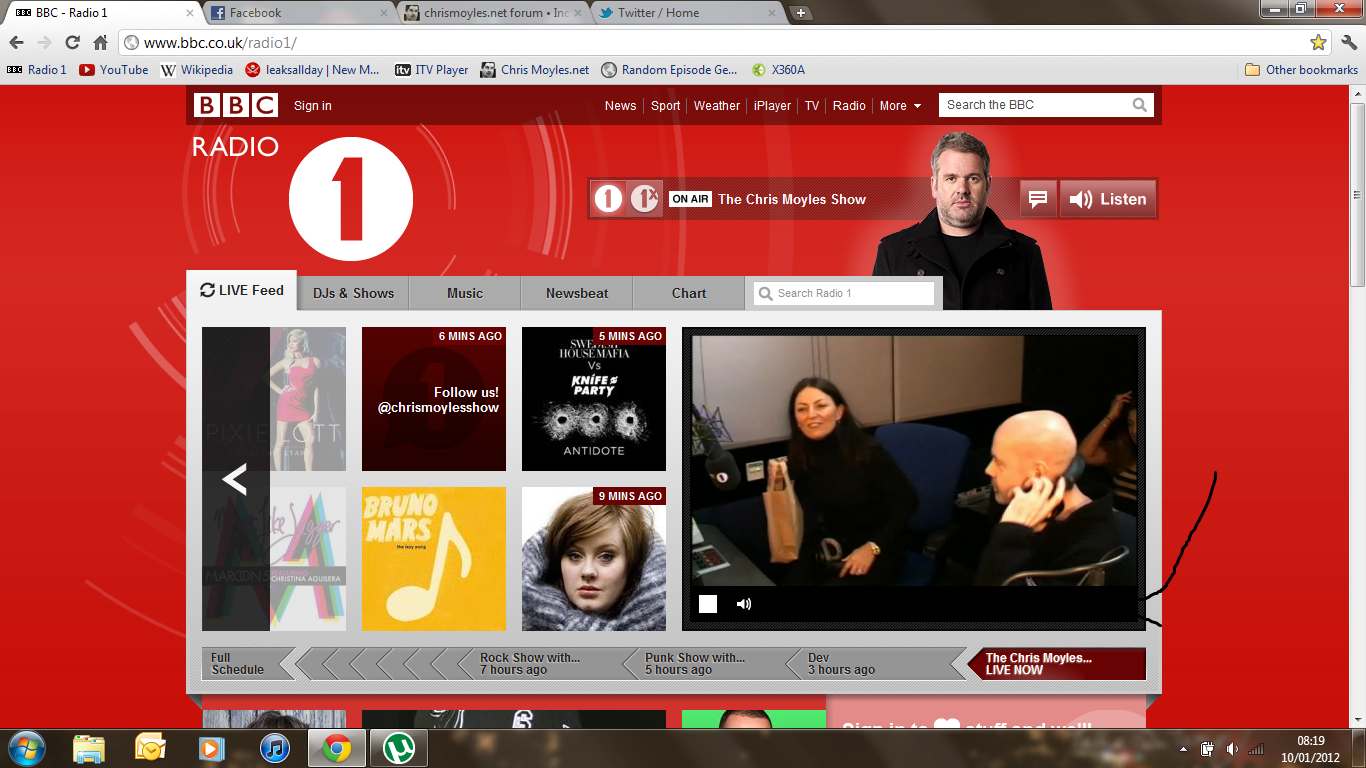
Task: Open the Chart tab
Action: [689, 293]
